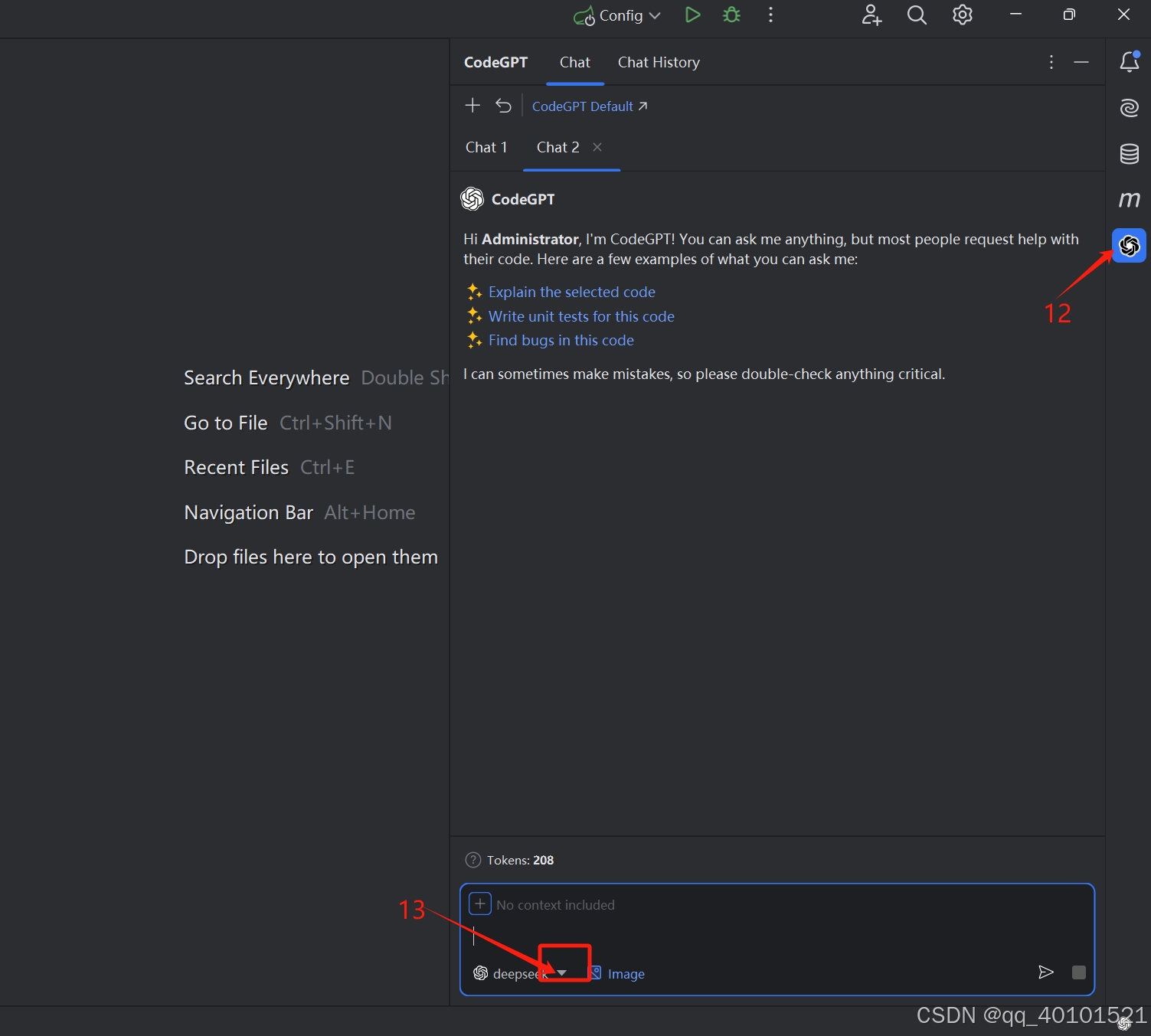Open more run actions kebab menu
The image size is (1151, 1036).
pyautogui.click(x=770, y=15)
